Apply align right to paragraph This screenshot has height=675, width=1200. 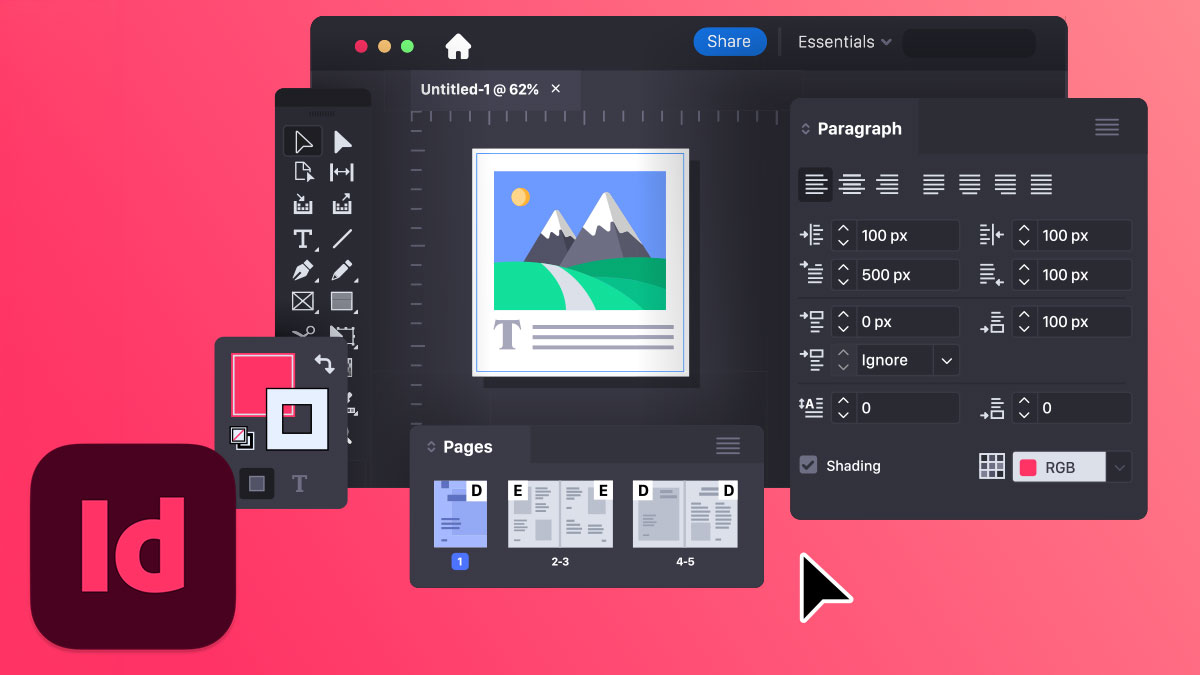coord(887,184)
